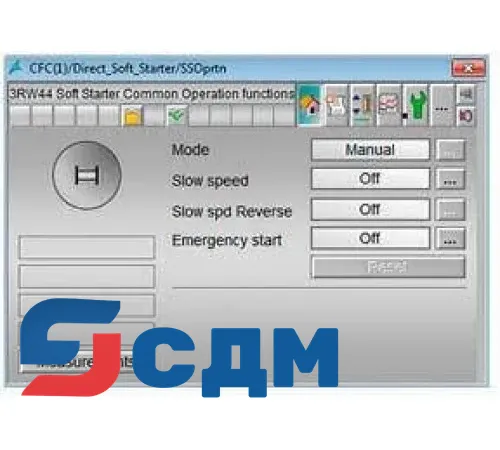Open the Standard (home) faceplate view
Screen dimensions: 500x450
click(x=309, y=105)
